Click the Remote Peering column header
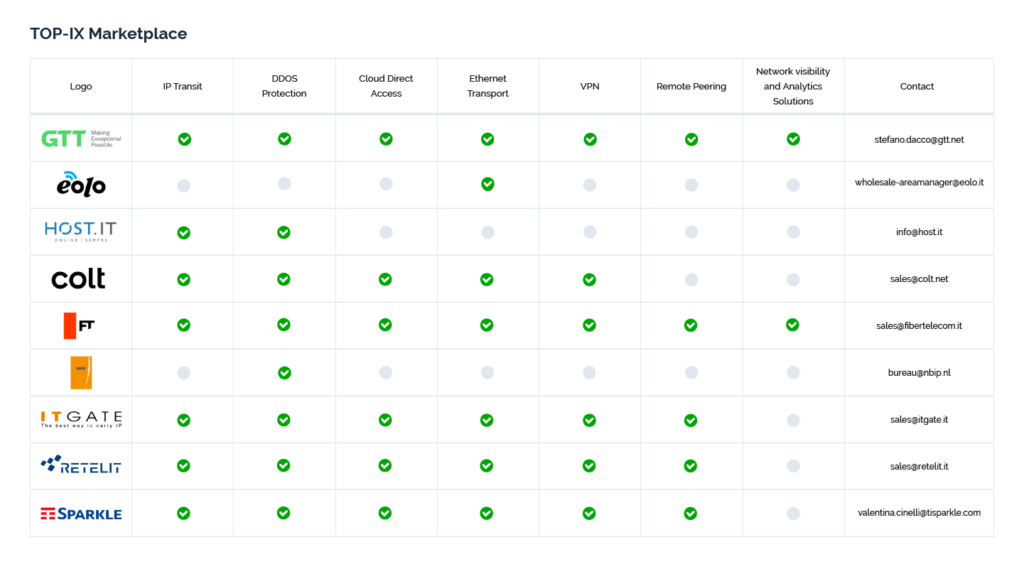1024x574 pixels. [691, 86]
